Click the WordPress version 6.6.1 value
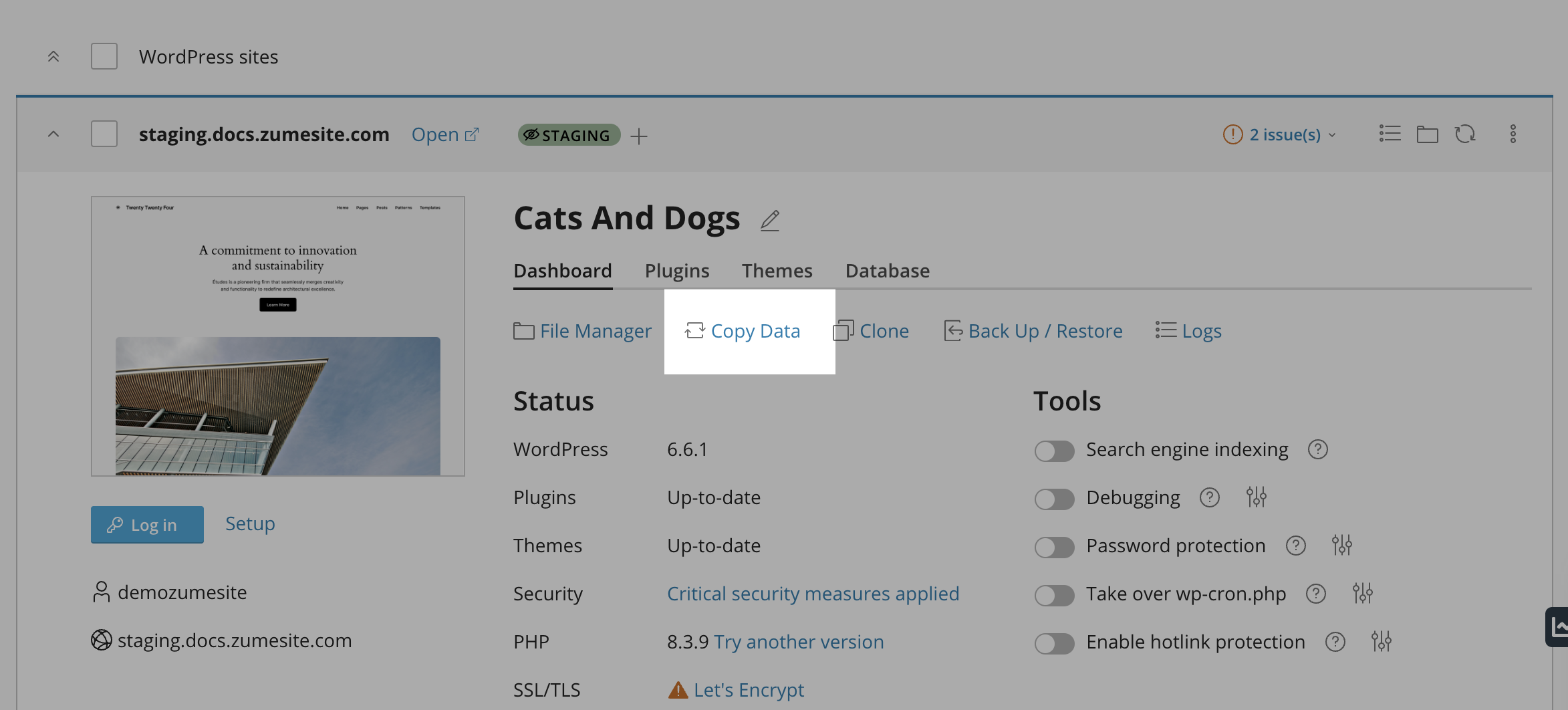 [687, 449]
